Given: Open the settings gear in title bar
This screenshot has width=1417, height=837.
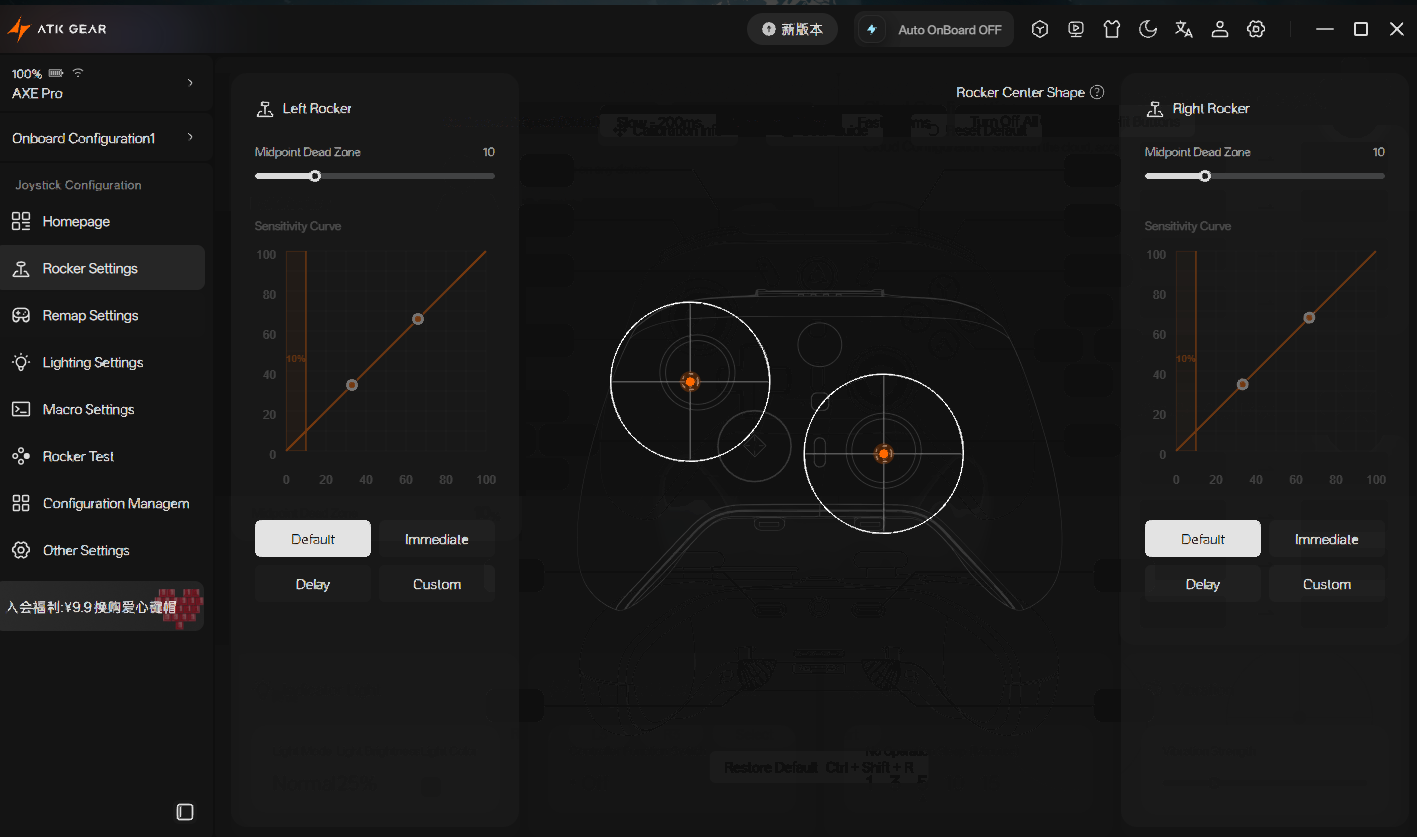Looking at the screenshot, I should click(1256, 29).
